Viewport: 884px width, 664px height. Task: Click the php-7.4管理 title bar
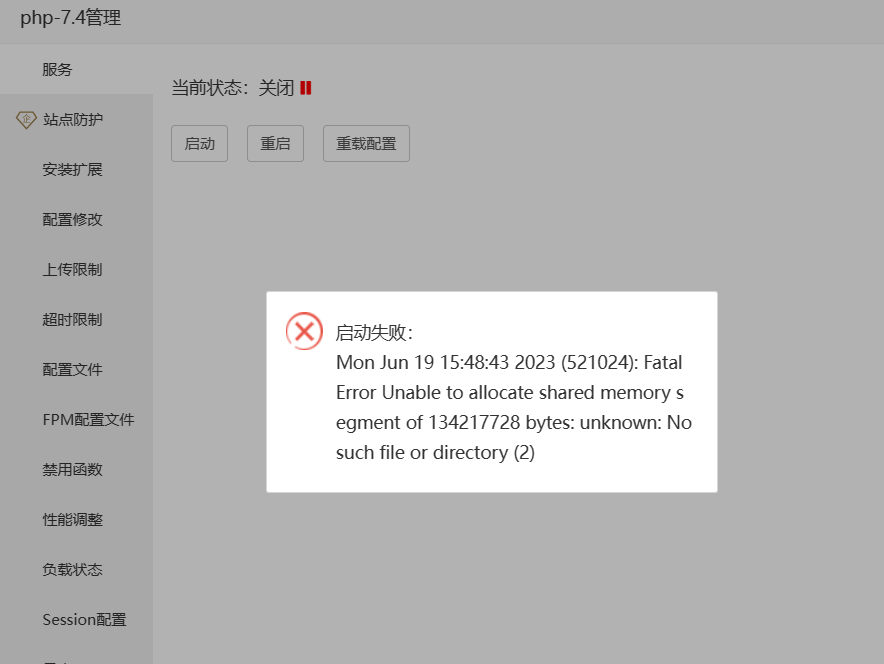click(71, 18)
